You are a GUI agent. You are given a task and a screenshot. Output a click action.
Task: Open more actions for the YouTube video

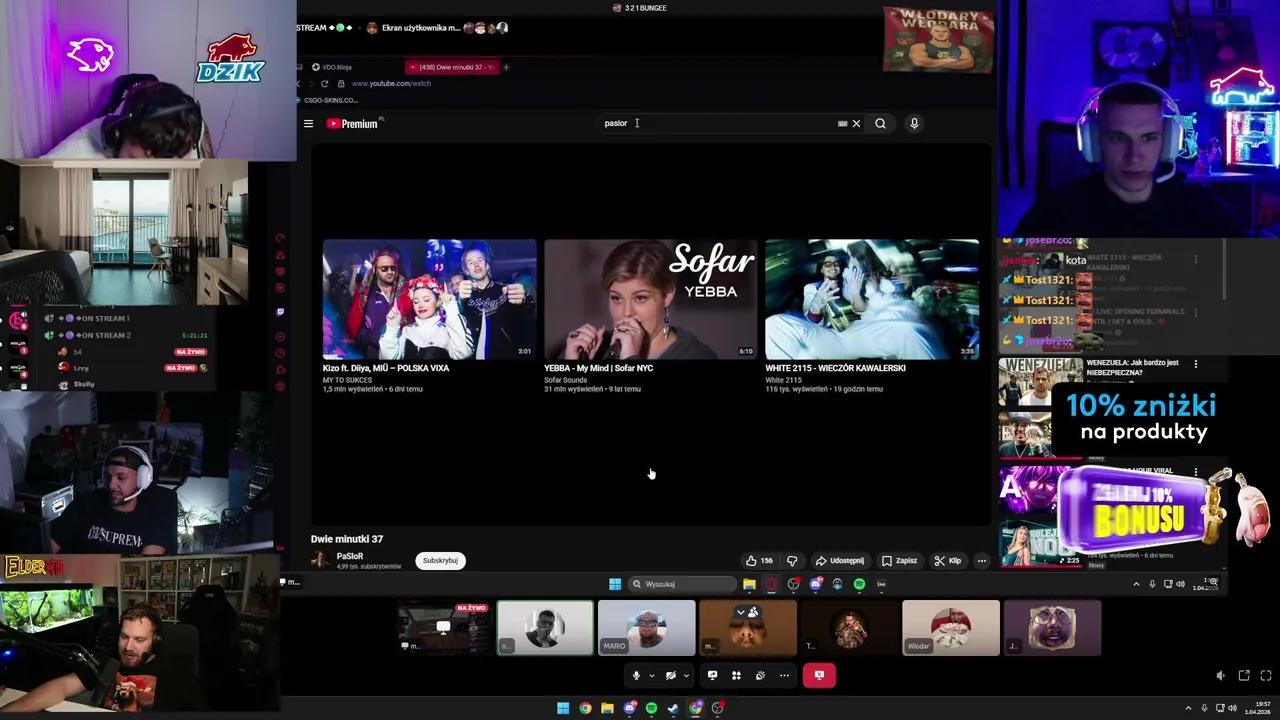point(981,561)
